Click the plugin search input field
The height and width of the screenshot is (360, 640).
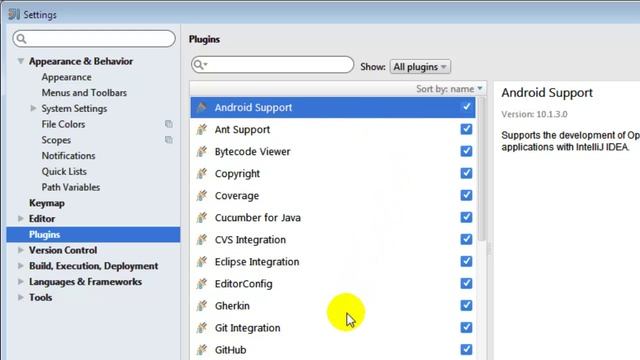coord(272,64)
